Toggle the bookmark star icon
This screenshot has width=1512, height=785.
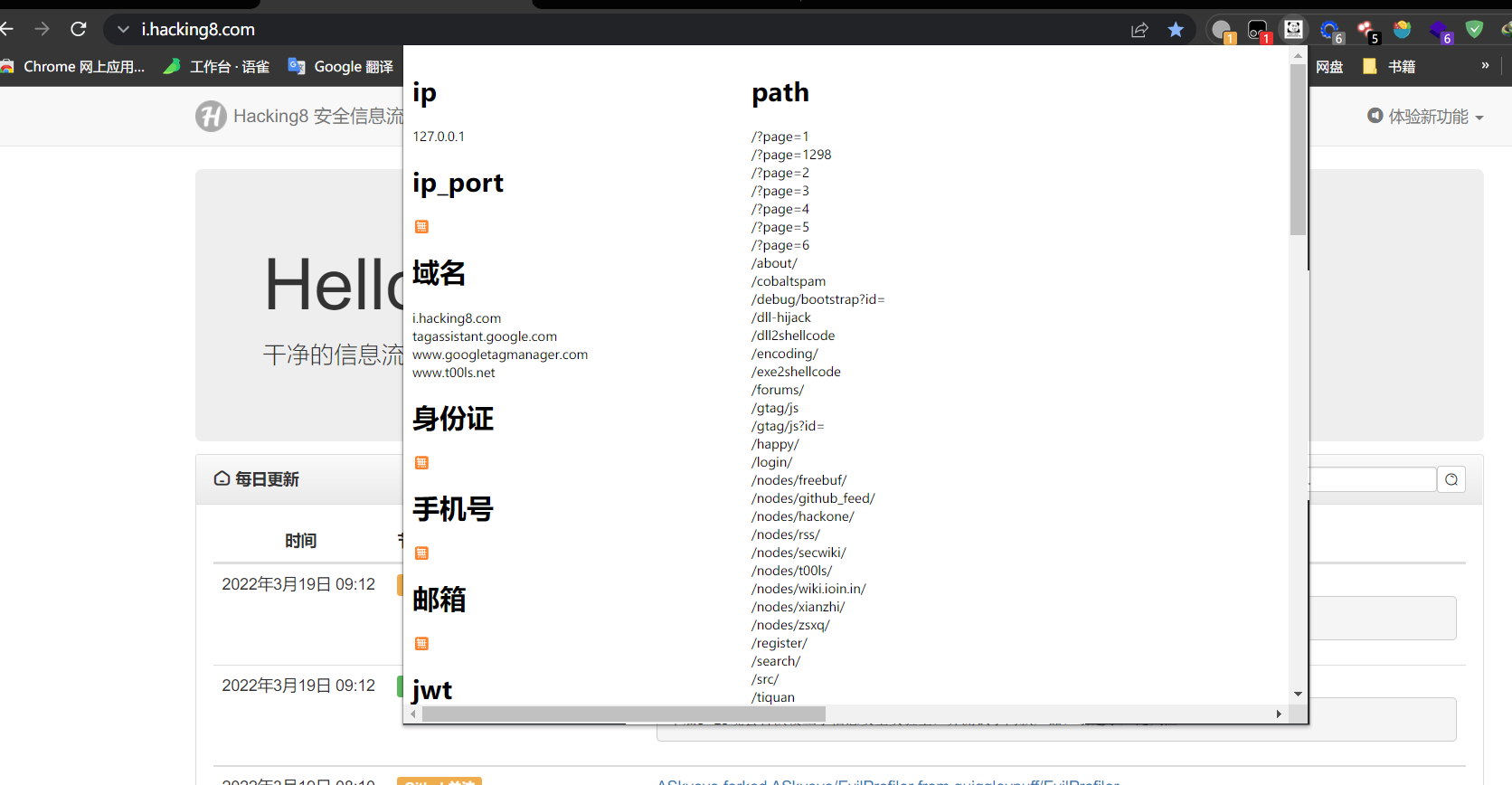click(x=1176, y=30)
